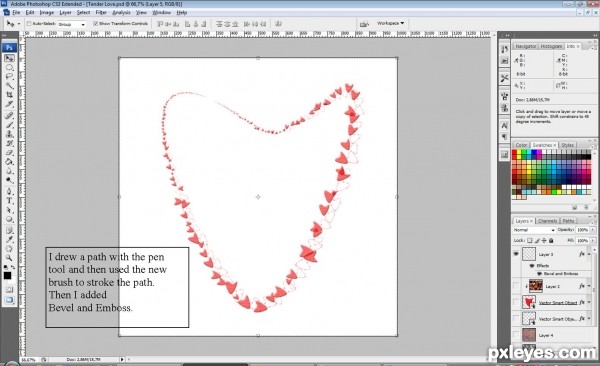Screen dimensions: 600x366
Task: Enable the Auto-Select checkbox
Action: click(29, 24)
